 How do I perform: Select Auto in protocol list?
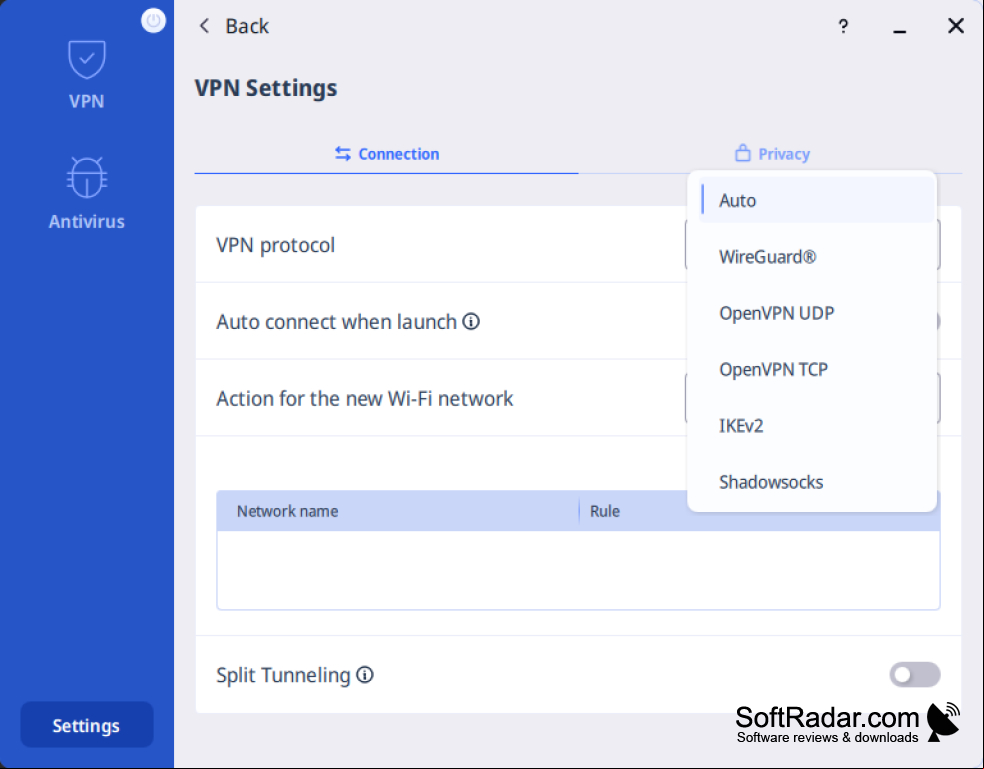[817, 200]
